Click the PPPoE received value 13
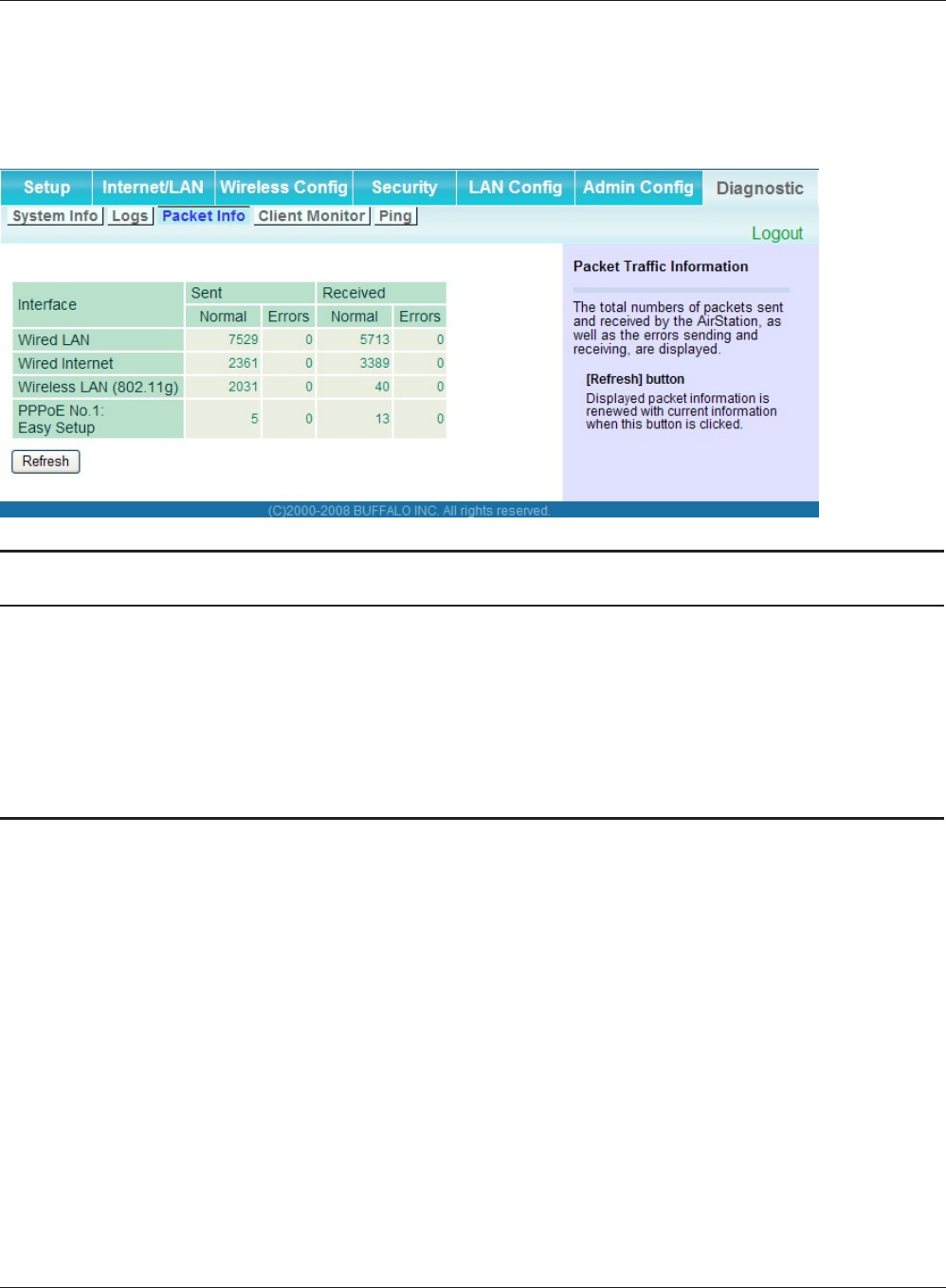The width and height of the screenshot is (946, 1288). pos(382,419)
